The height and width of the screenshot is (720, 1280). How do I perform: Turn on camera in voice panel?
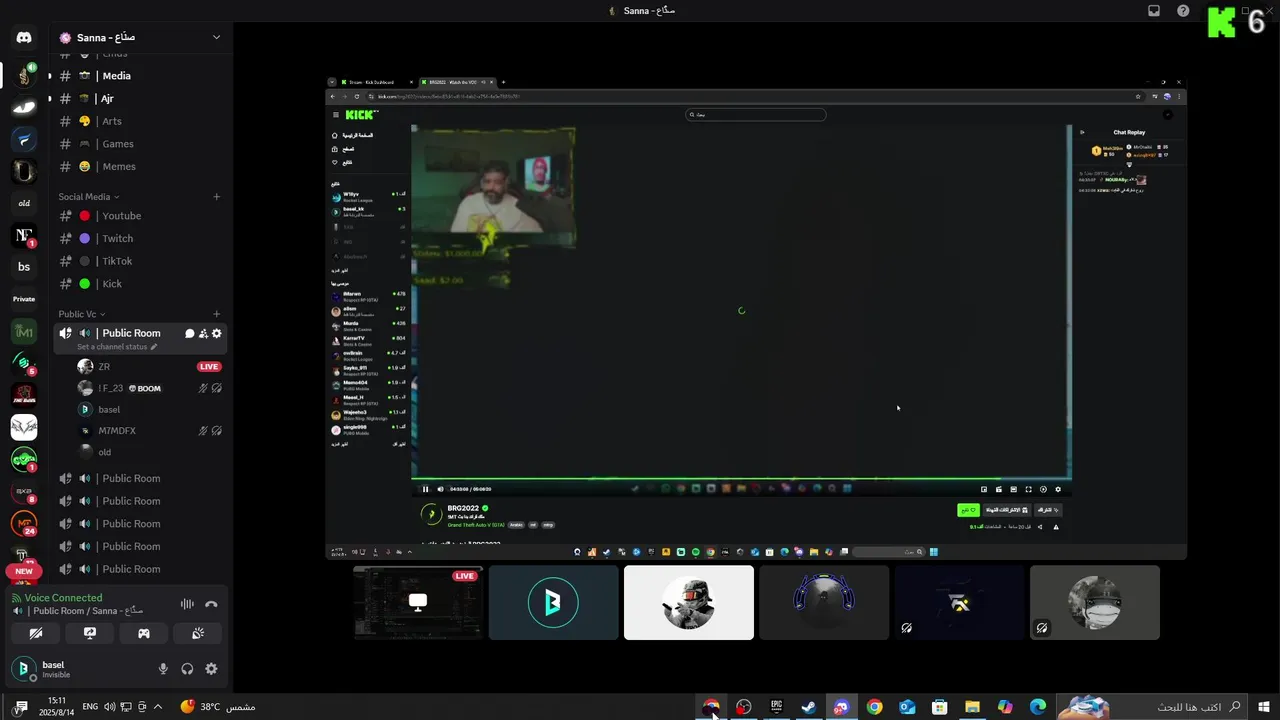pos(35,633)
